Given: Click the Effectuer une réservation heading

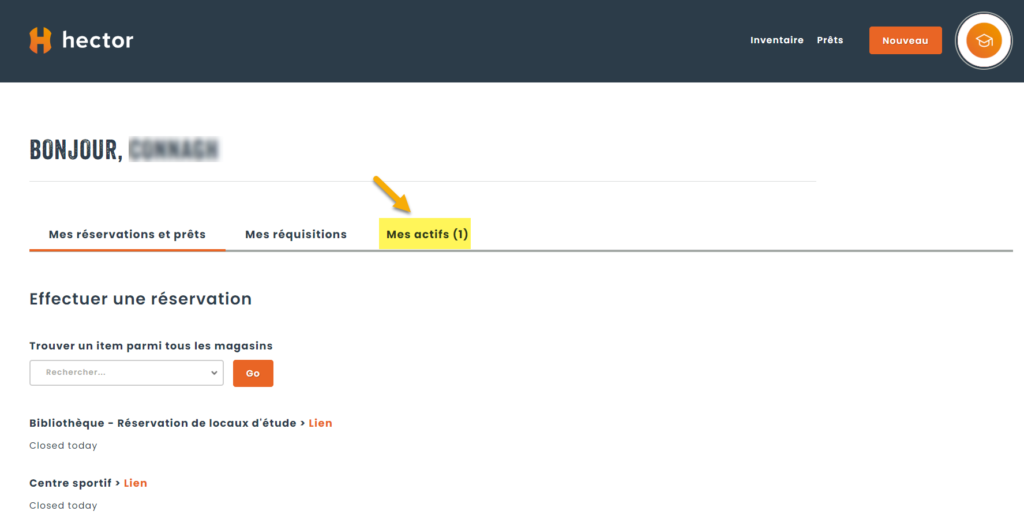Looking at the screenshot, I should coord(140,298).
